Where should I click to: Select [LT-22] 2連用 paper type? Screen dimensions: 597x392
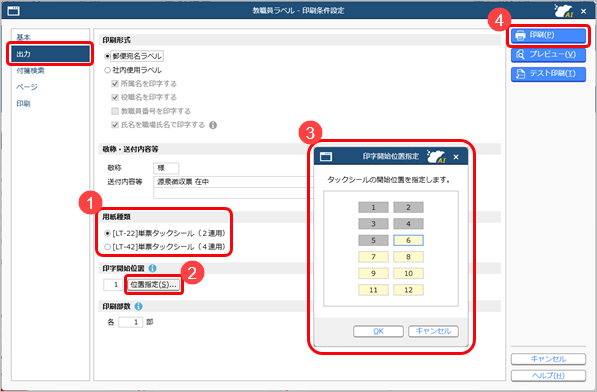click(107, 233)
